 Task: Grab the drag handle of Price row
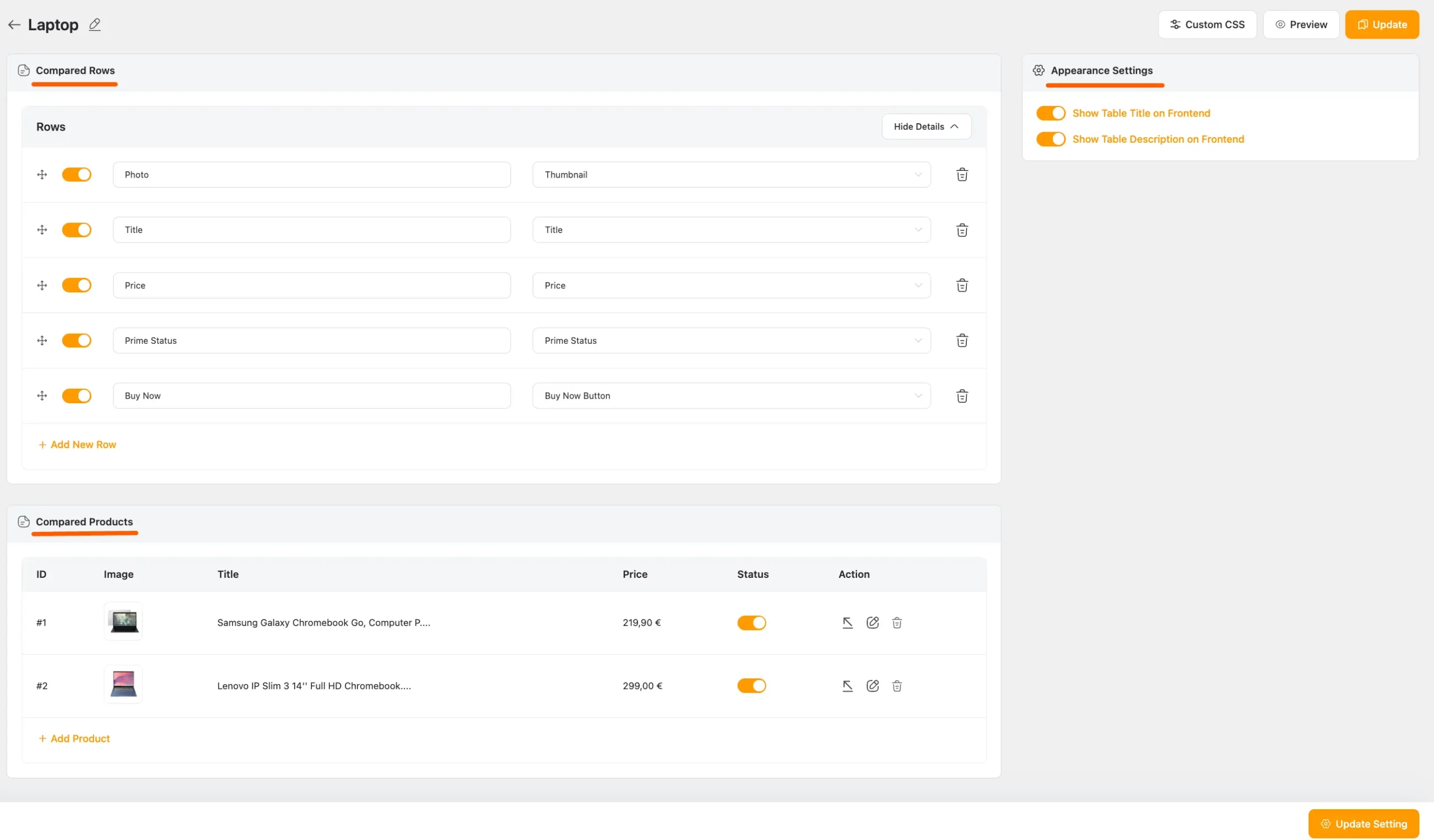[42, 286]
